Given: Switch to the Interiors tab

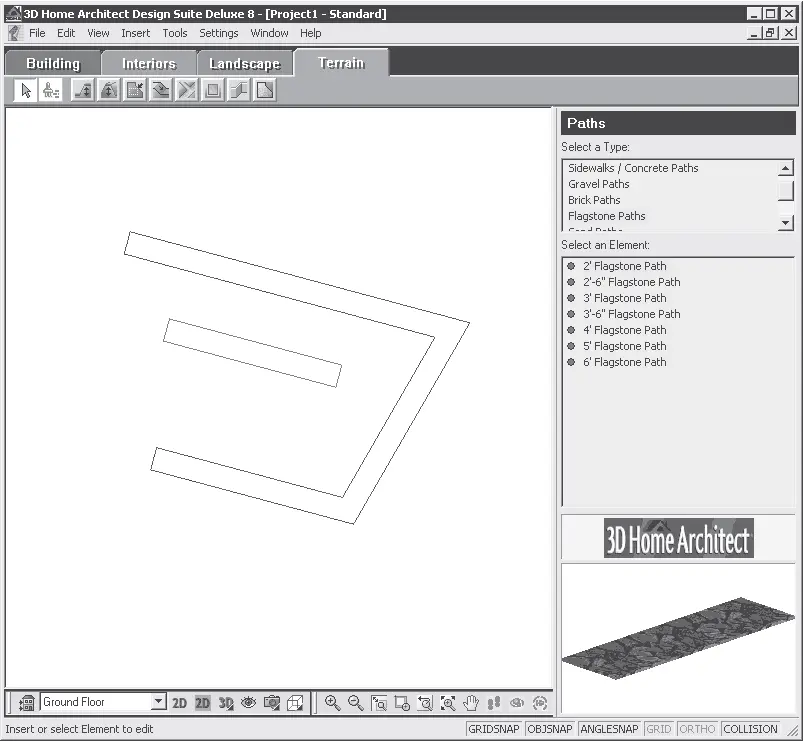Looking at the screenshot, I should (149, 63).
